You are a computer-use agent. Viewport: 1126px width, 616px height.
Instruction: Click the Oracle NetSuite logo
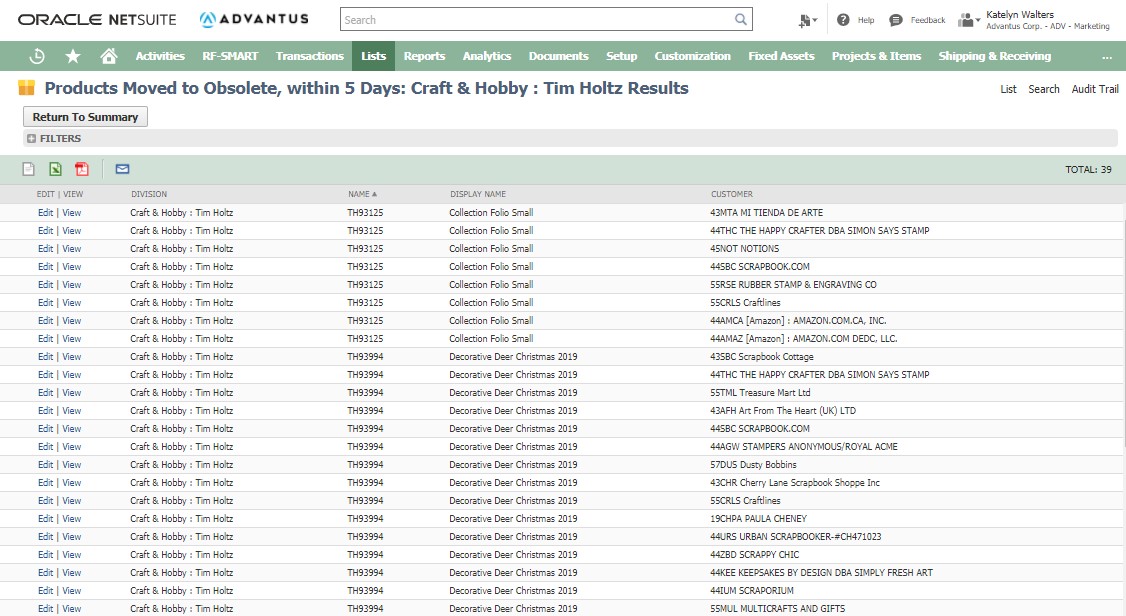[97, 19]
